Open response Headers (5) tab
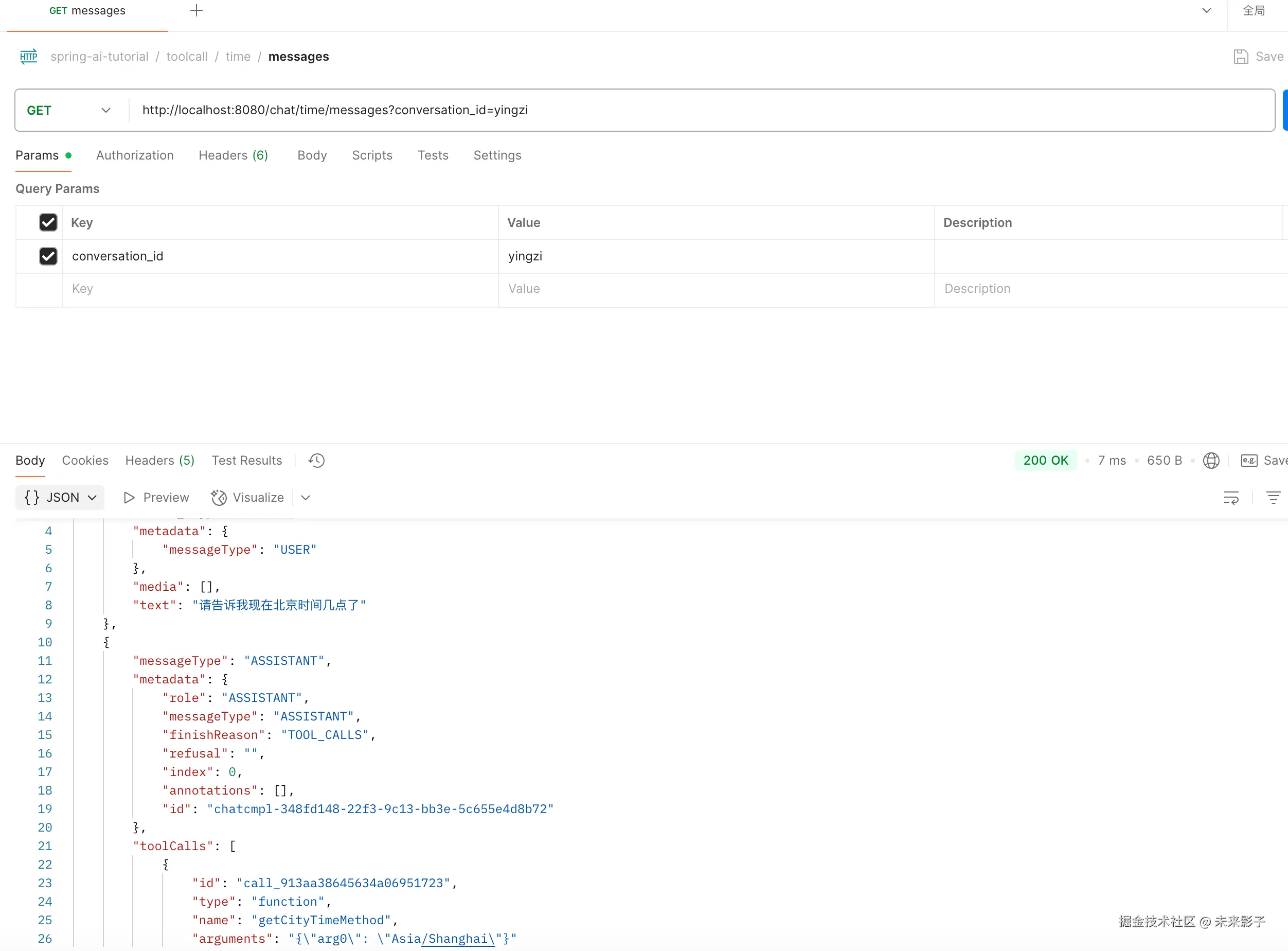Image resolution: width=1288 pixels, height=951 pixels. pyautogui.click(x=159, y=461)
